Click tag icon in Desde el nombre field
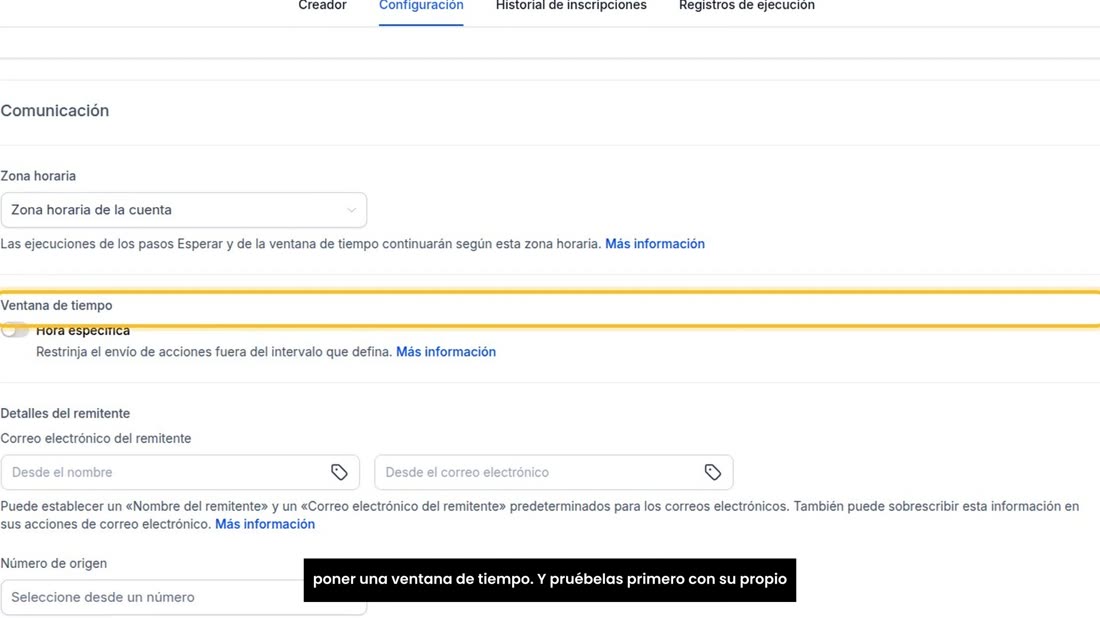This screenshot has height=618, width=1100. (340, 472)
